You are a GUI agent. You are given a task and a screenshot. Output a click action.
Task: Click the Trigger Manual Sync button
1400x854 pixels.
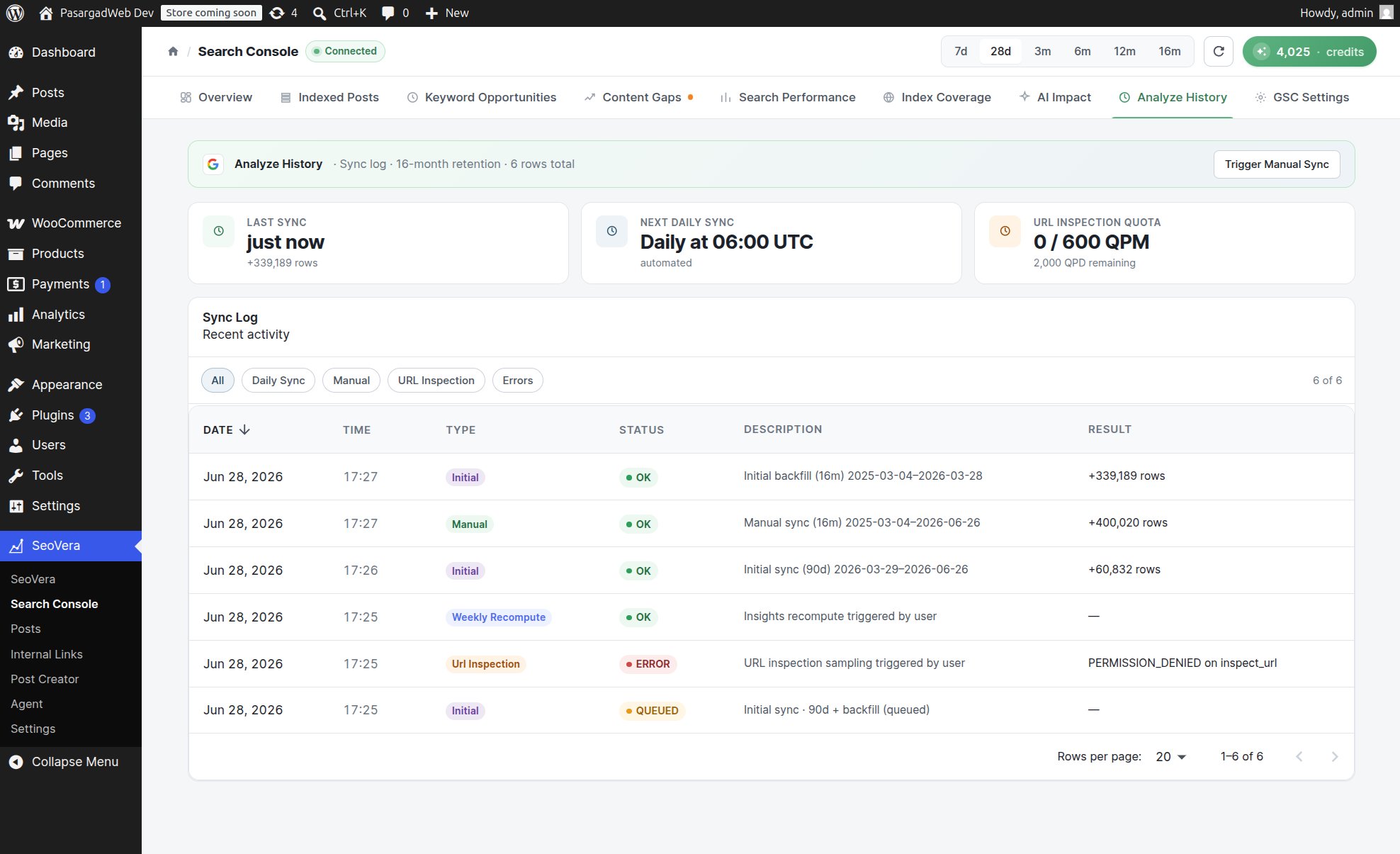click(1277, 164)
